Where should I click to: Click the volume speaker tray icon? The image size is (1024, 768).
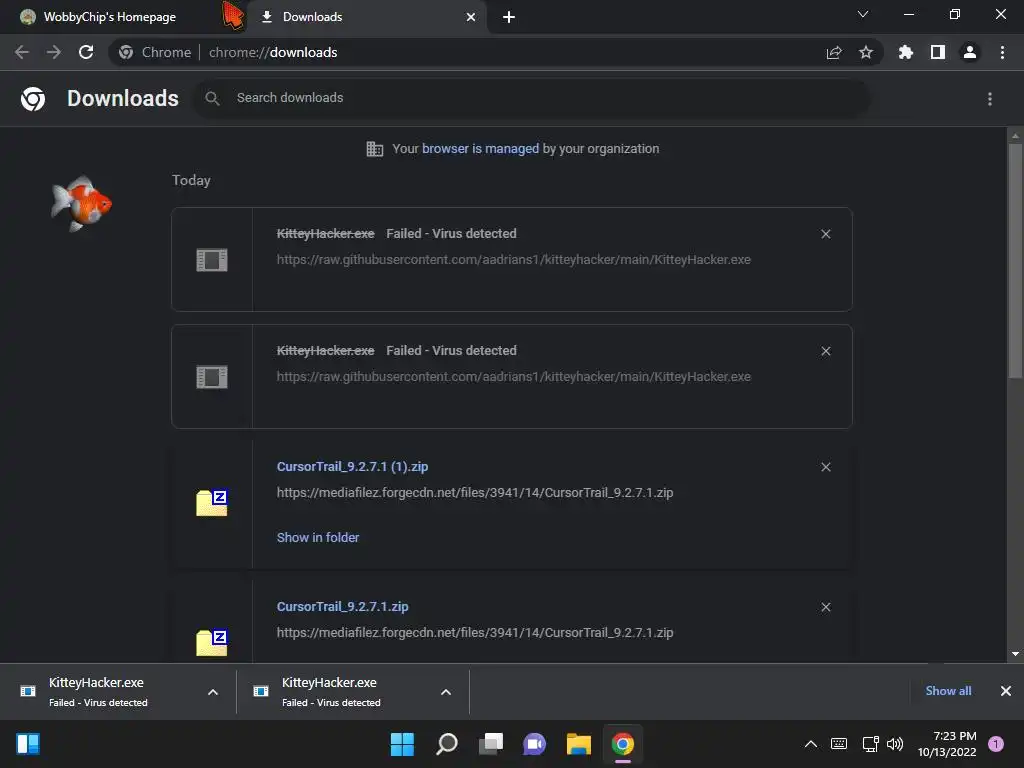(895, 744)
